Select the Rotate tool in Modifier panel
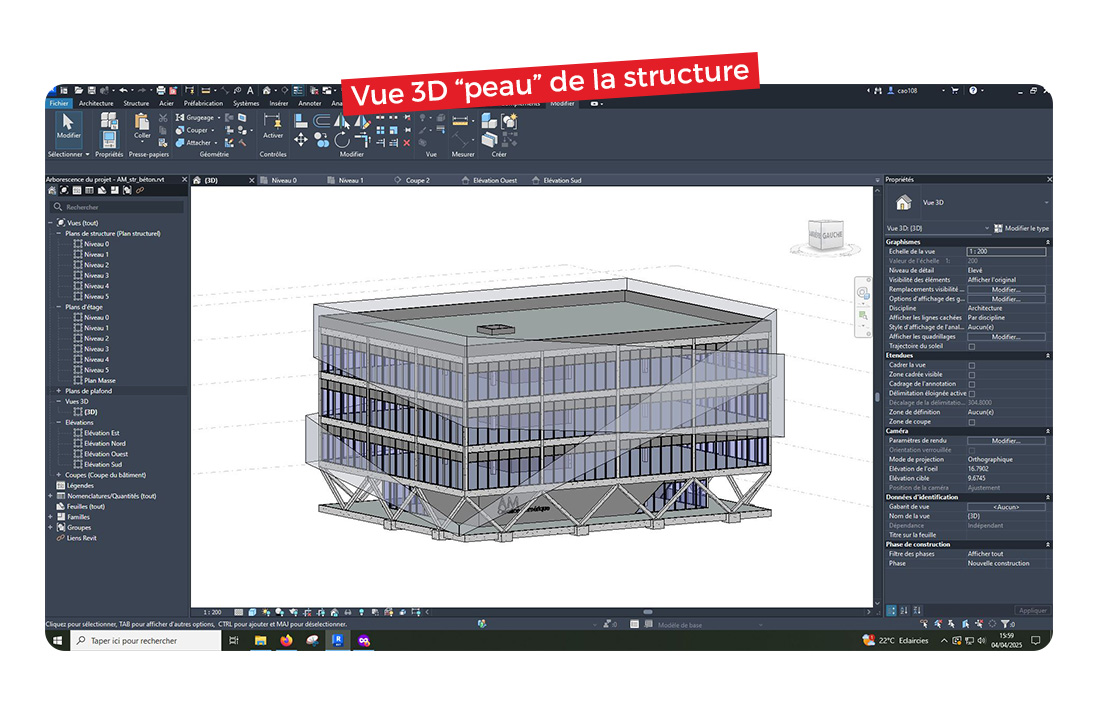 click(341, 140)
